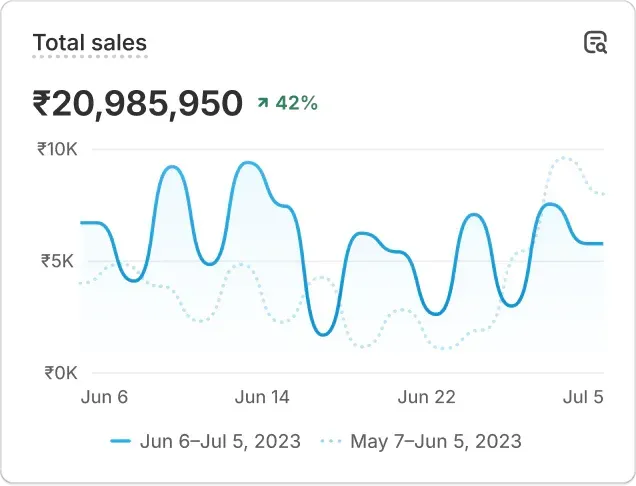The image size is (636, 486).
Task: Select the 42% growth indicator text
Action: point(297,102)
